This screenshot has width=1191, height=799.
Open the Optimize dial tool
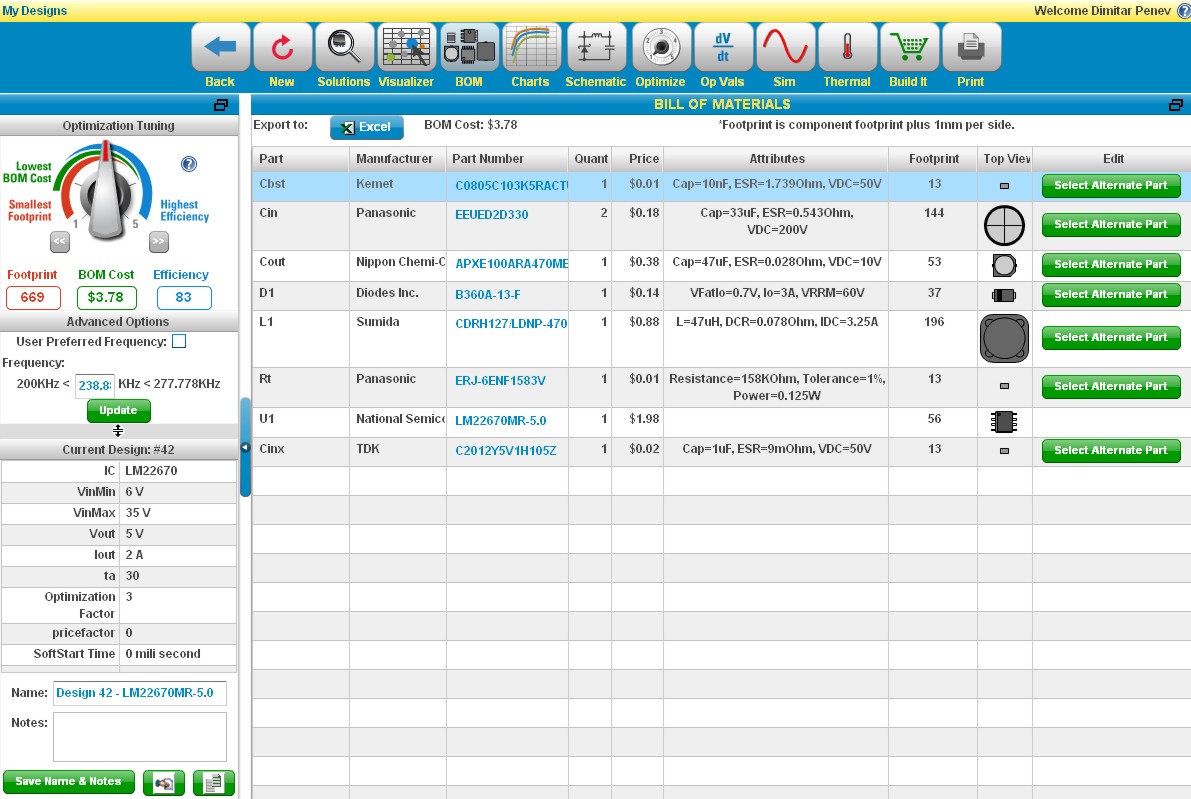660,48
